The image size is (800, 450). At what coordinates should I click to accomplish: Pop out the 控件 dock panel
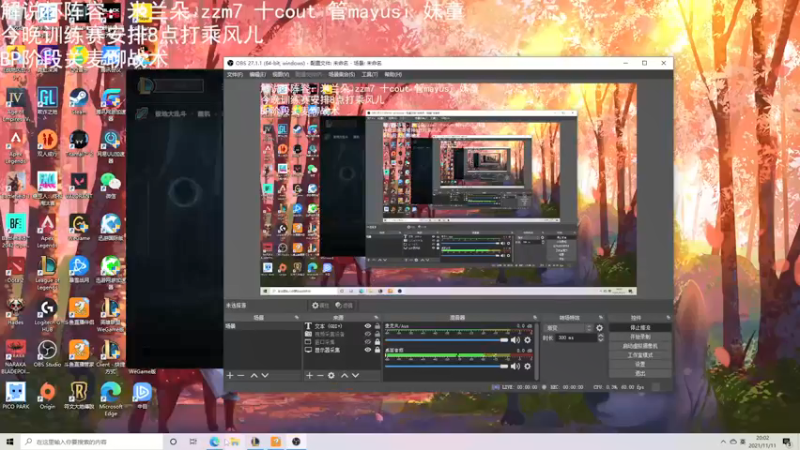(668, 317)
